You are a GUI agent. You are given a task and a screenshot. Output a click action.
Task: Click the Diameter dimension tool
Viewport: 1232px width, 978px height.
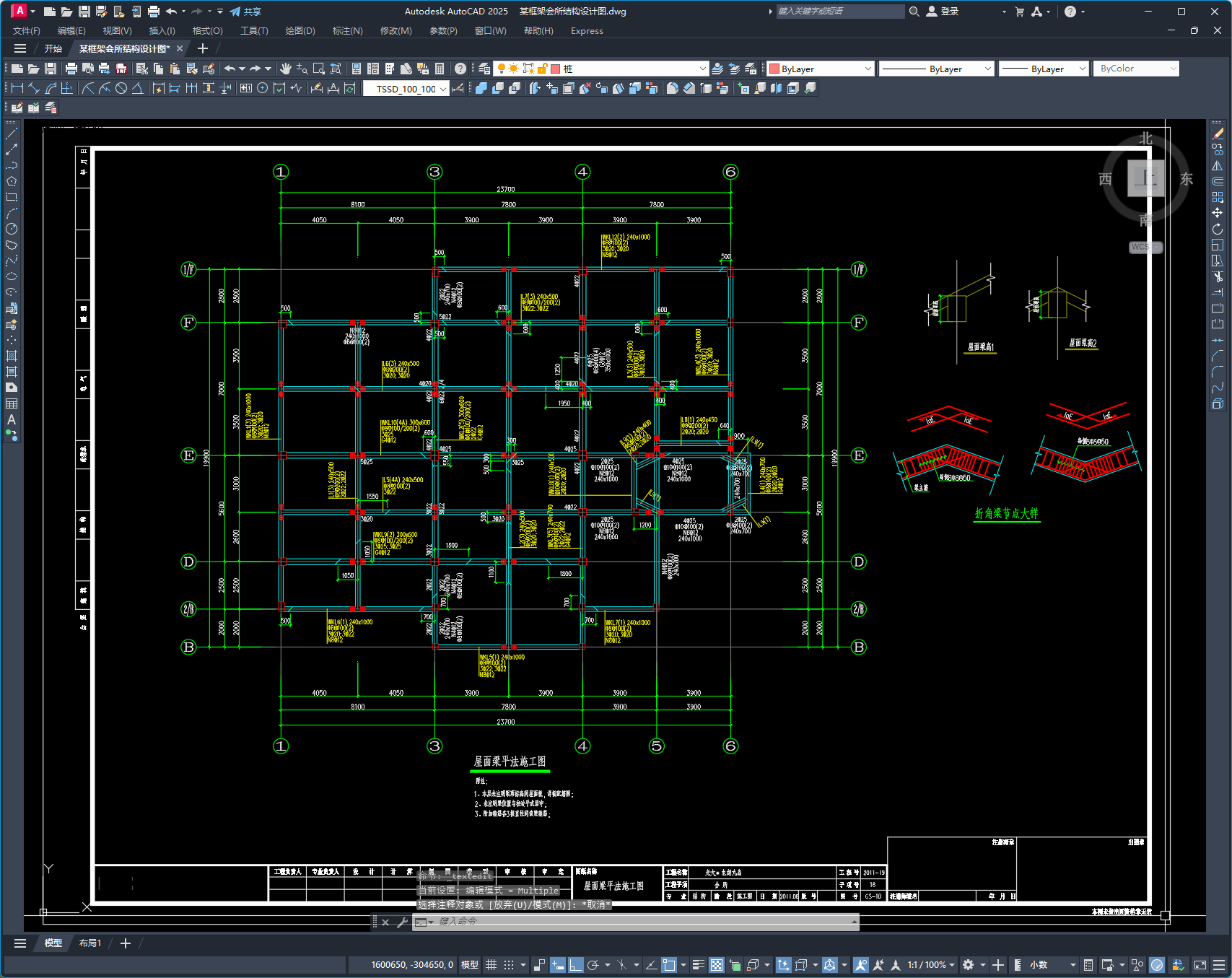pyautogui.click(x=121, y=88)
